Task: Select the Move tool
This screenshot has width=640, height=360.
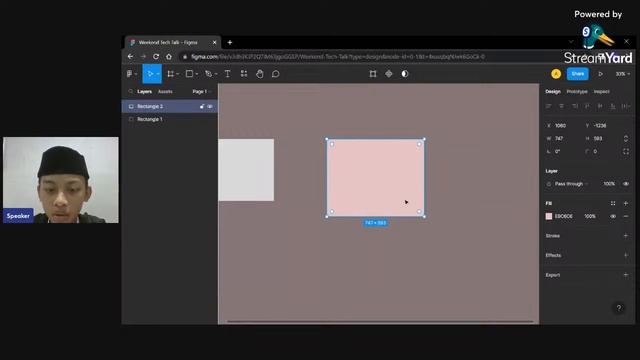Action: click(x=150, y=74)
